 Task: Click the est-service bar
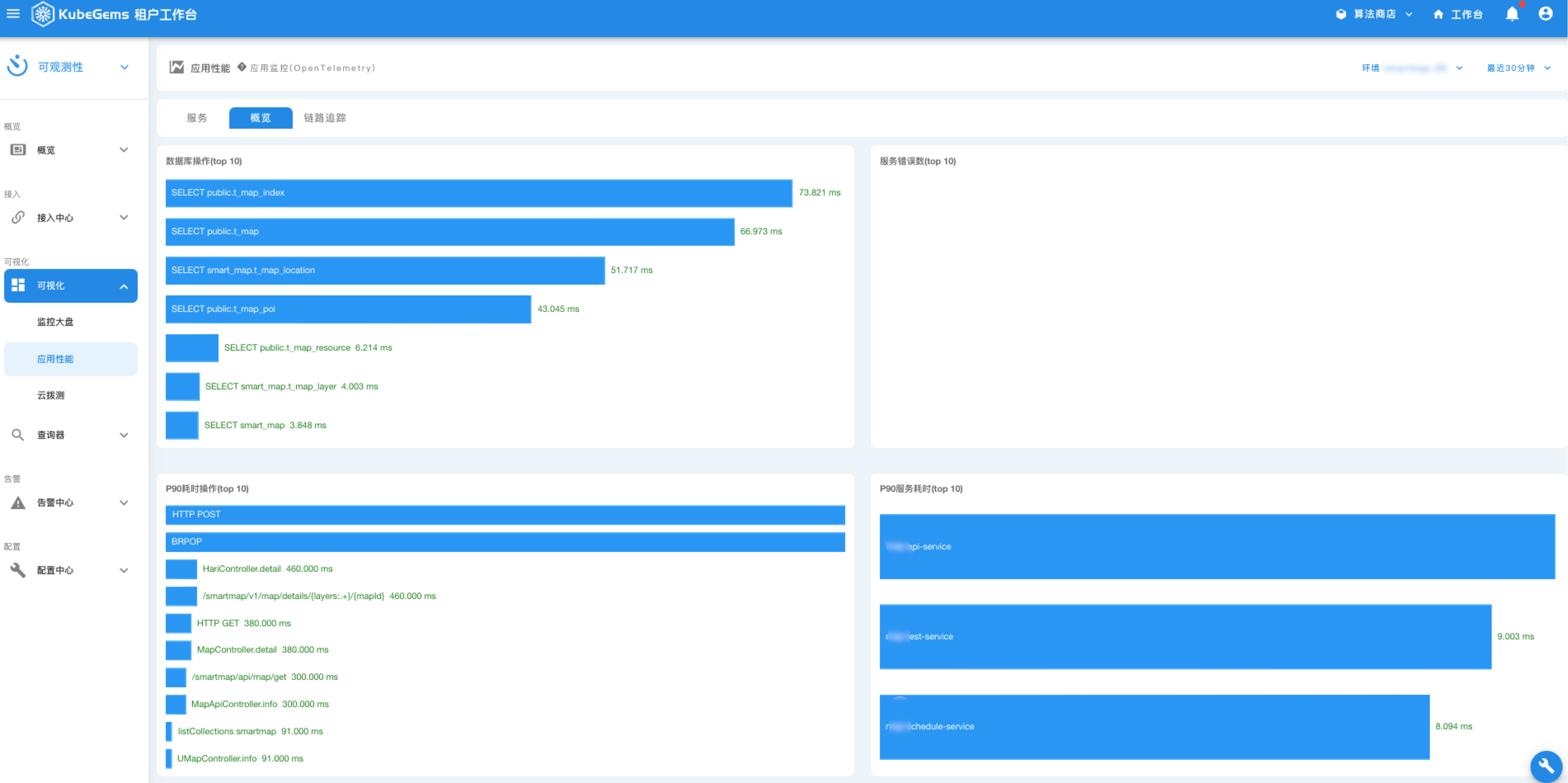[x=1186, y=636]
